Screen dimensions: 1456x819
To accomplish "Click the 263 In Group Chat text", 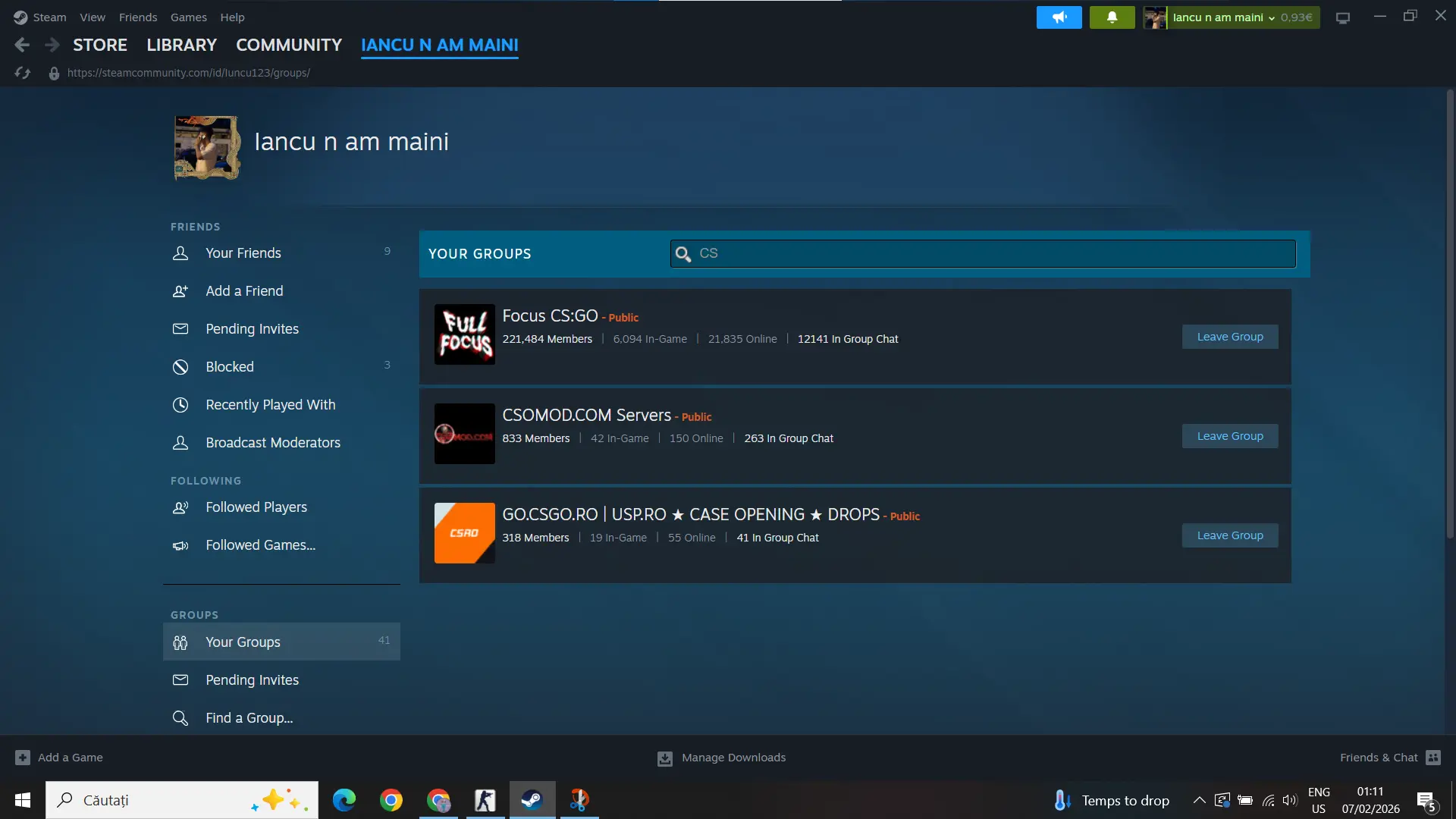I will (x=789, y=438).
